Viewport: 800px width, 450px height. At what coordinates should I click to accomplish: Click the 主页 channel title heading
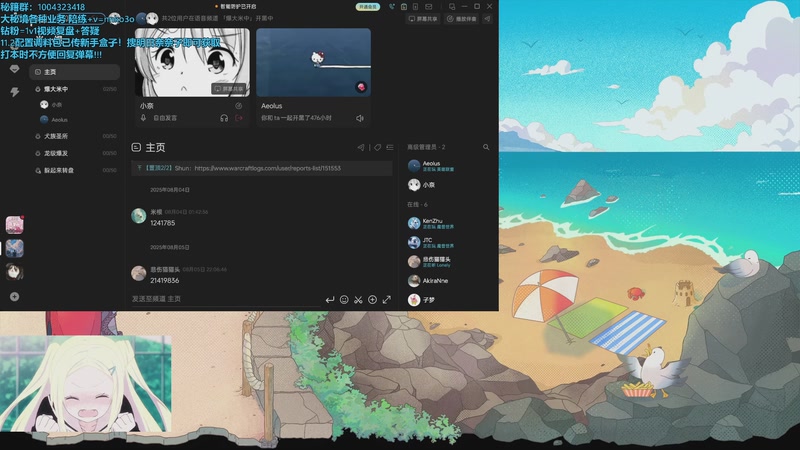coord(155,147)
